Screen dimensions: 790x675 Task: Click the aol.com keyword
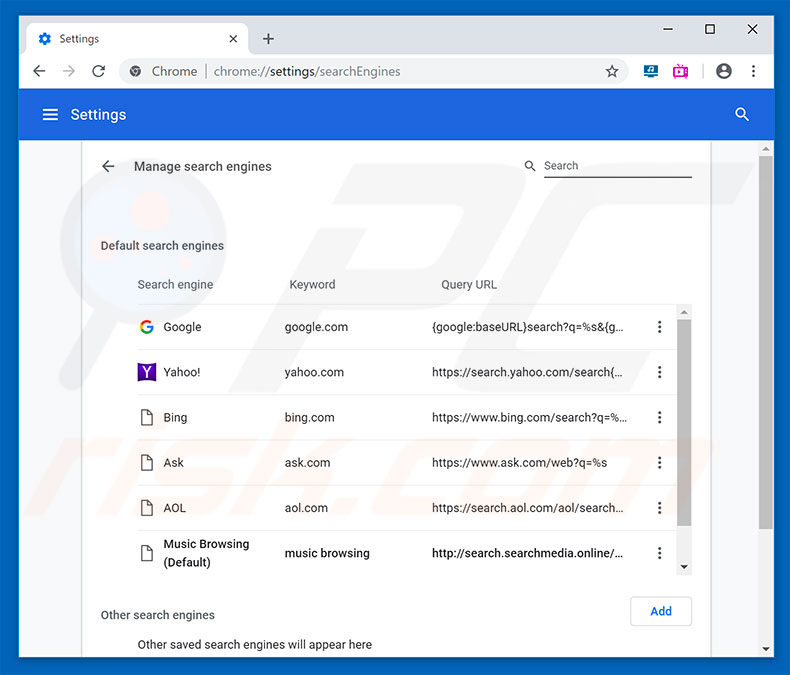pos(306,508)
